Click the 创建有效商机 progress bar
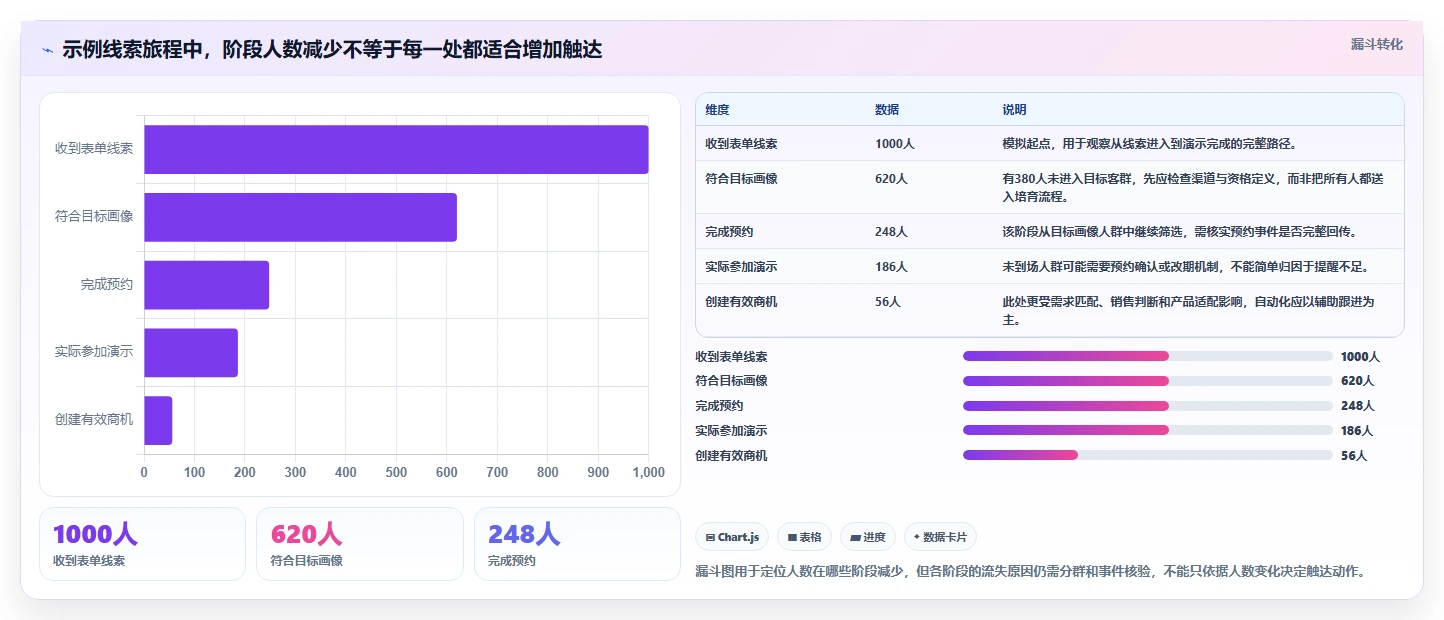The height and width of the screenshot is (620, 1444). click(x=1148, y=455)
